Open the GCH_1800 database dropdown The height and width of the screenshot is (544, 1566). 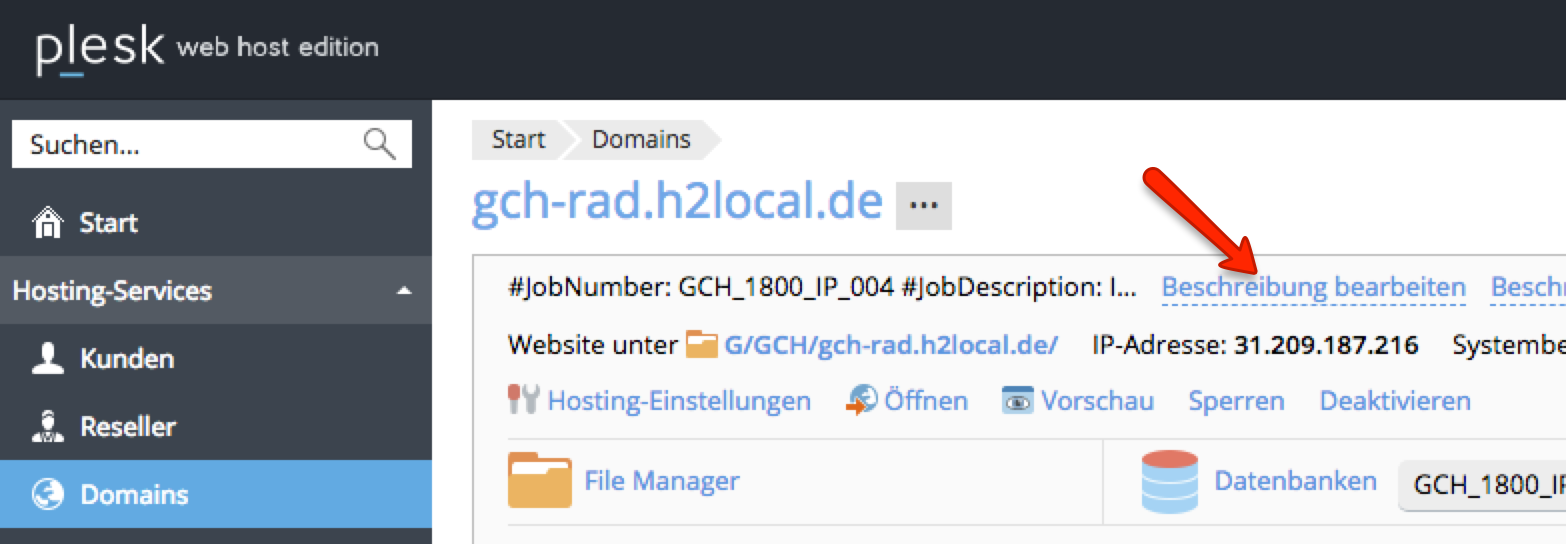coord(1482,484)
